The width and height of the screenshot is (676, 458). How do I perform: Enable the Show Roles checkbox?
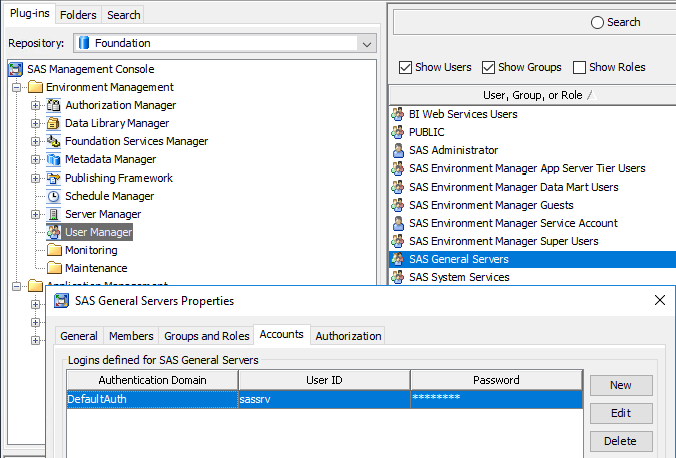point(580,68)
